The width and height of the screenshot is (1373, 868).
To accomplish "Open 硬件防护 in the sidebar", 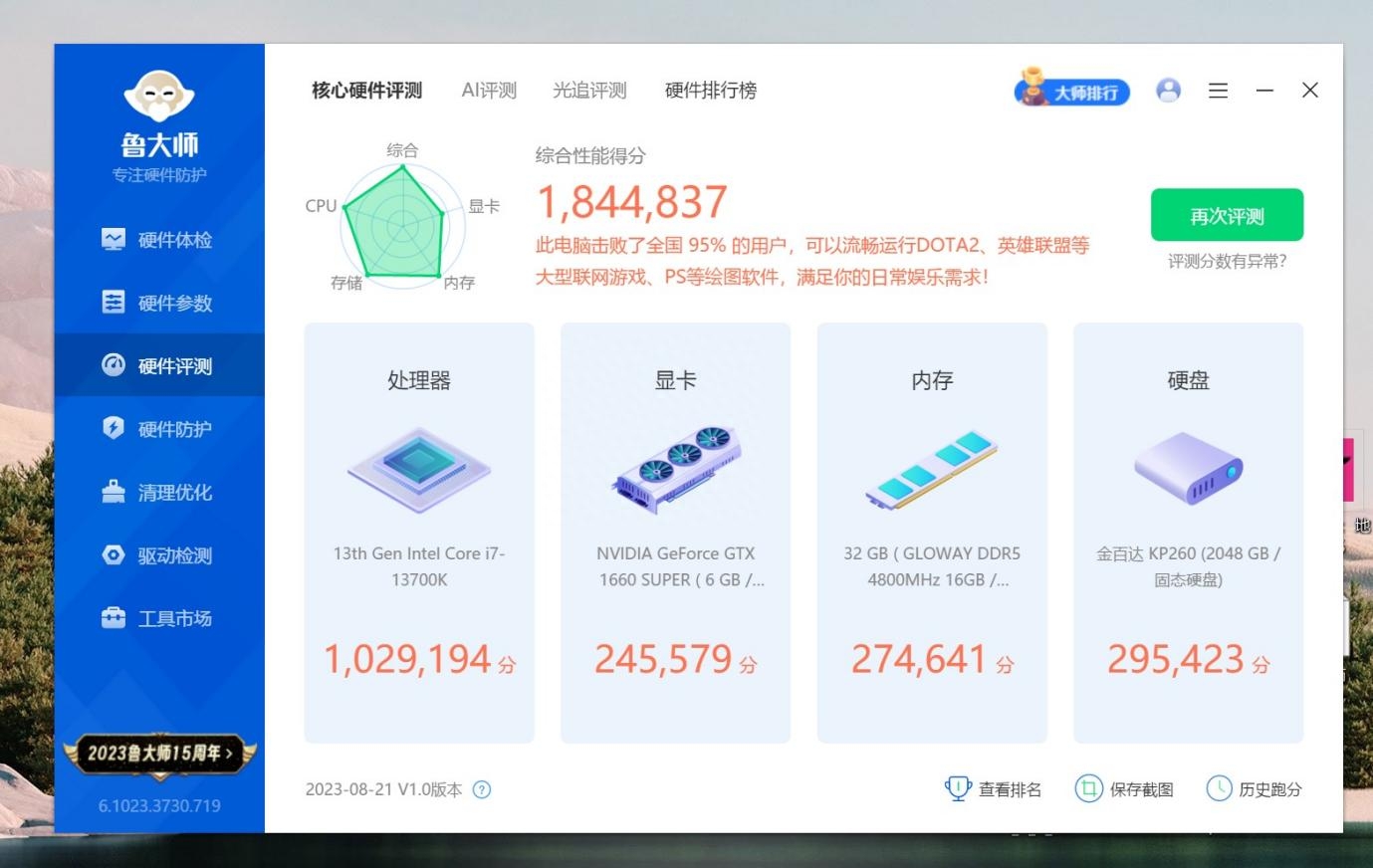I will click(159, 429).
